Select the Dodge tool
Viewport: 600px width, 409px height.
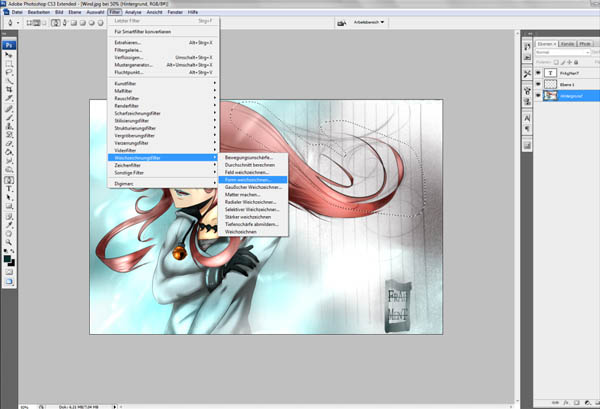point(9,169)
